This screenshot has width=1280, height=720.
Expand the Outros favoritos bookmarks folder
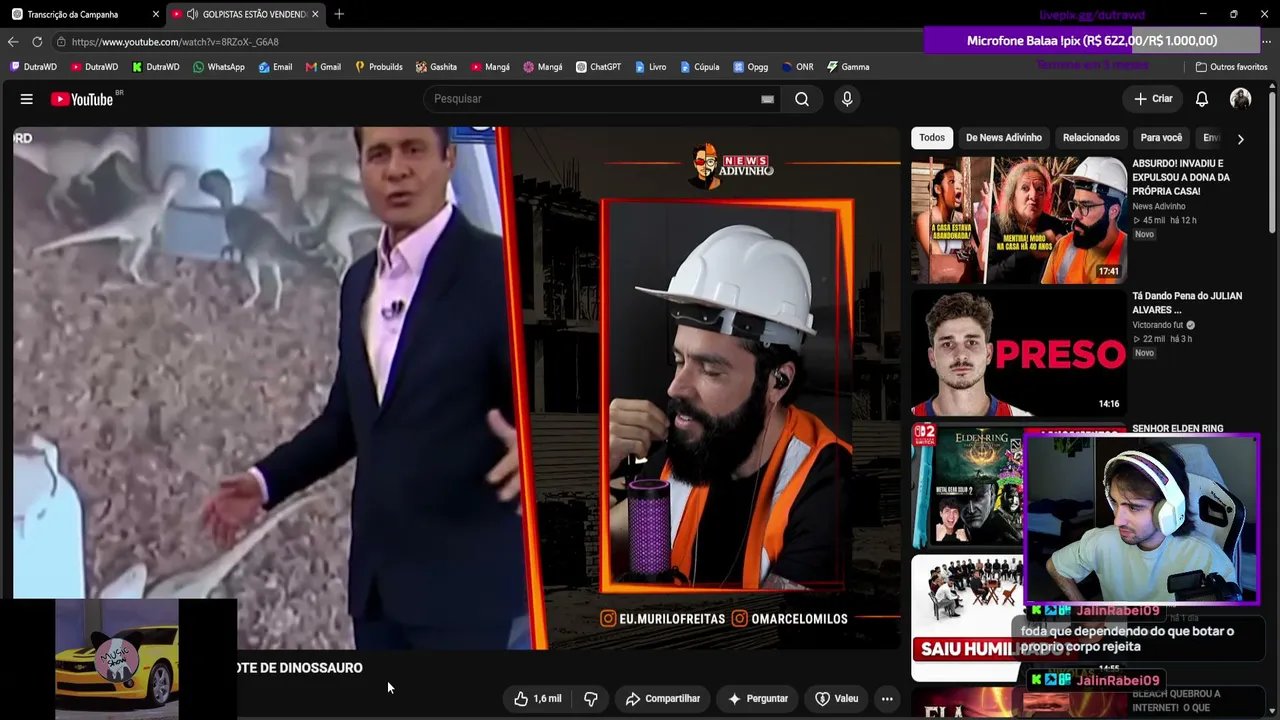(x=1232, y=67)
